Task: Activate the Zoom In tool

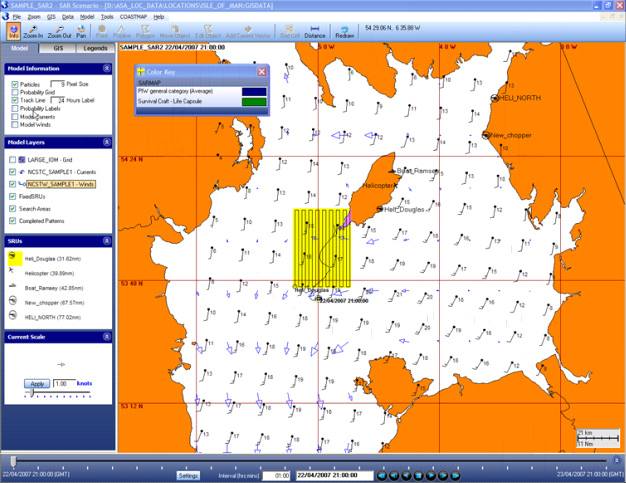Action: point(33,31)
